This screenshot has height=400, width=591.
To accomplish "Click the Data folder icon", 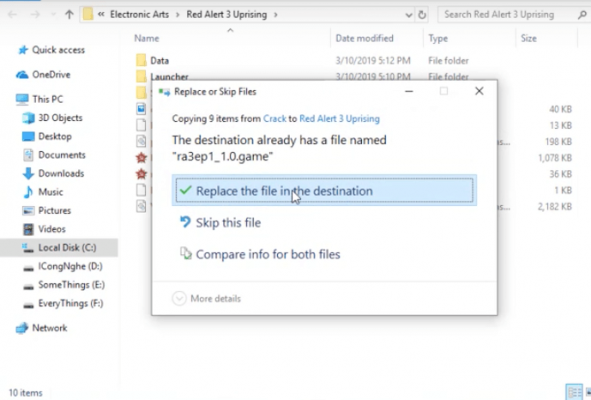I will (141, 60).
